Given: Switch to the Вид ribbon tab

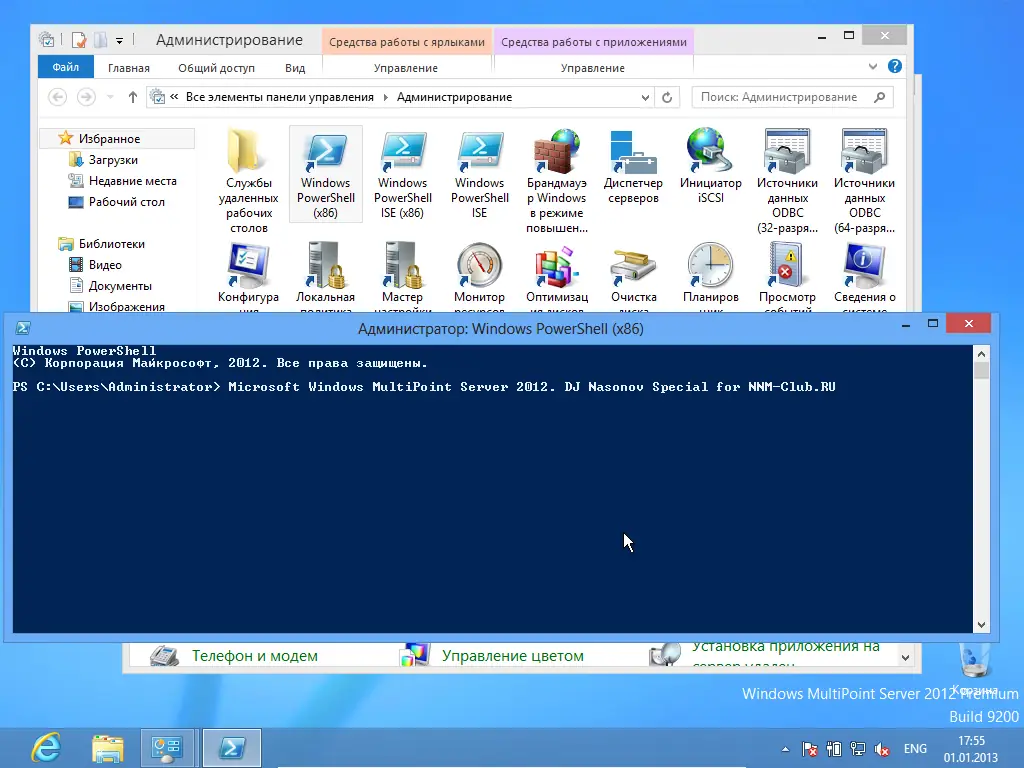Looking at the screenshot, I should tap(294, 67).
